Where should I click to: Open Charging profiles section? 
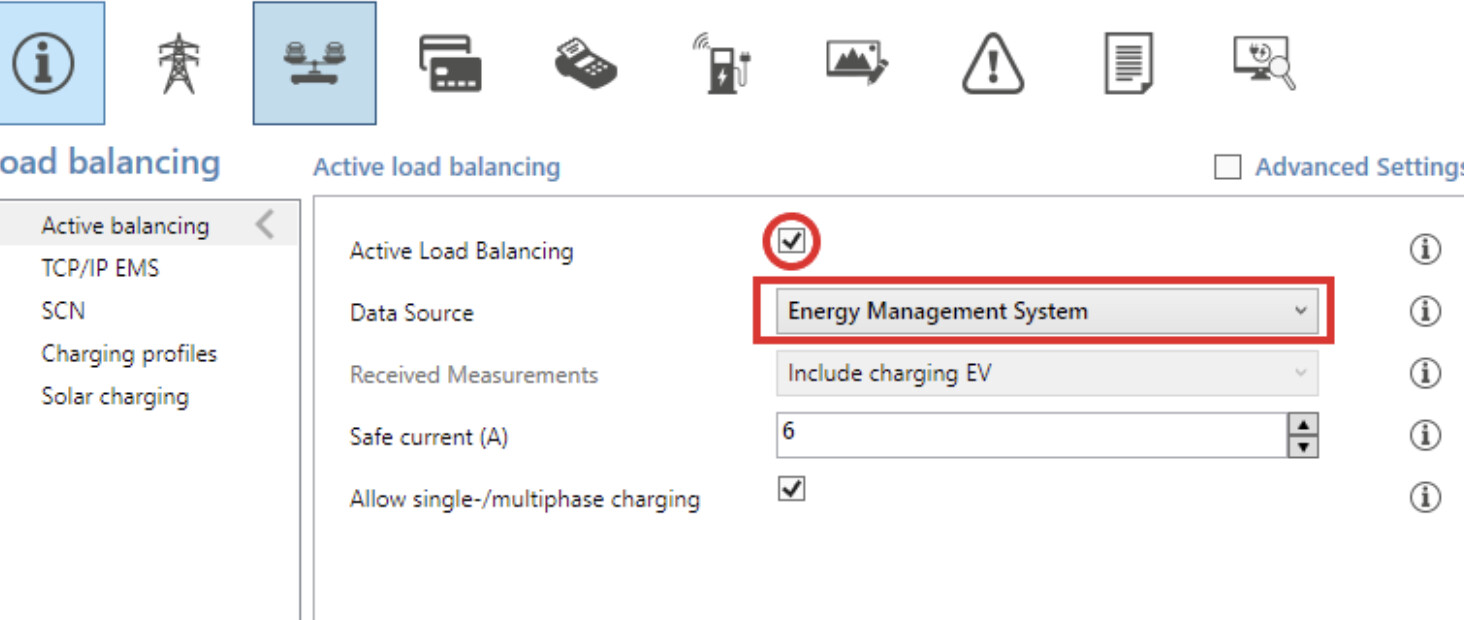[129, 354]
